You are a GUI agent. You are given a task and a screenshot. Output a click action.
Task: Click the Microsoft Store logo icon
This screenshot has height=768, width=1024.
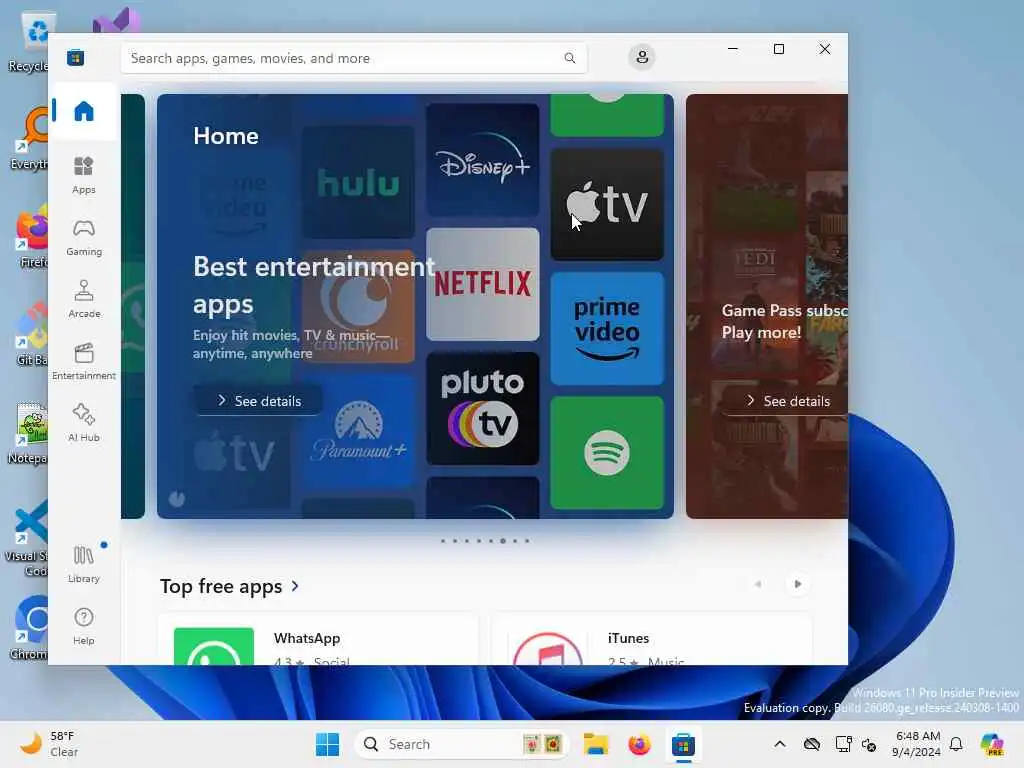pyautogui.click(x=76, y=57)
